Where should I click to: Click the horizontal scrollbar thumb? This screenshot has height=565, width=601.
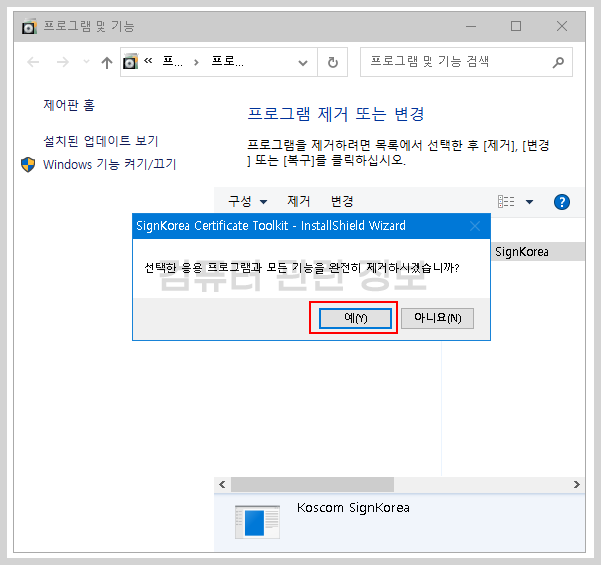(312, 485)
